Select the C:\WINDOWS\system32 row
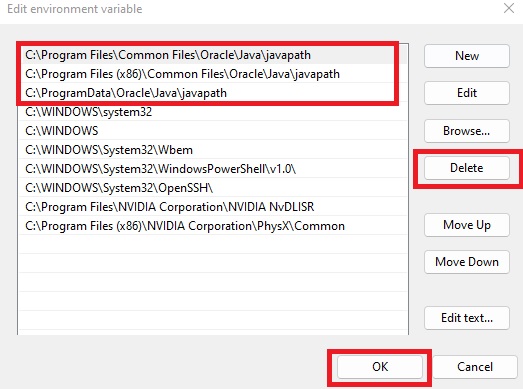Screen dimensions: 523x389 click(x=213, y=112)
